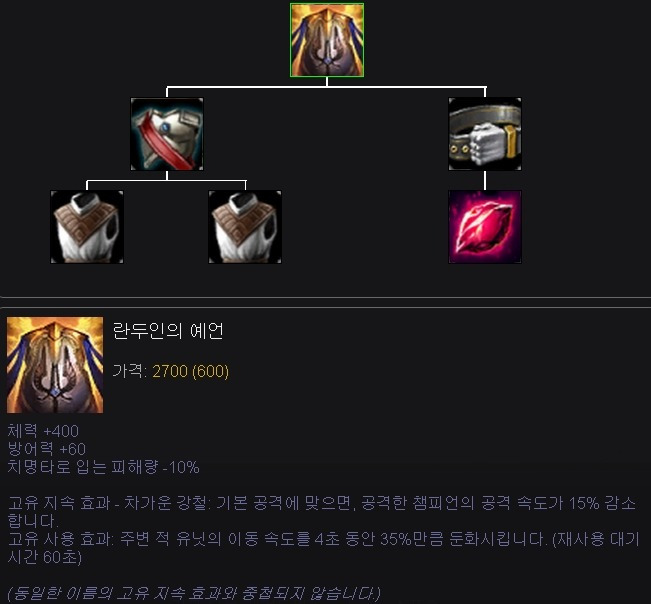Click the italic note about non-stacking unique passives
The height and width of the screenshot is (604, 651).
click(x=194, y=593)
